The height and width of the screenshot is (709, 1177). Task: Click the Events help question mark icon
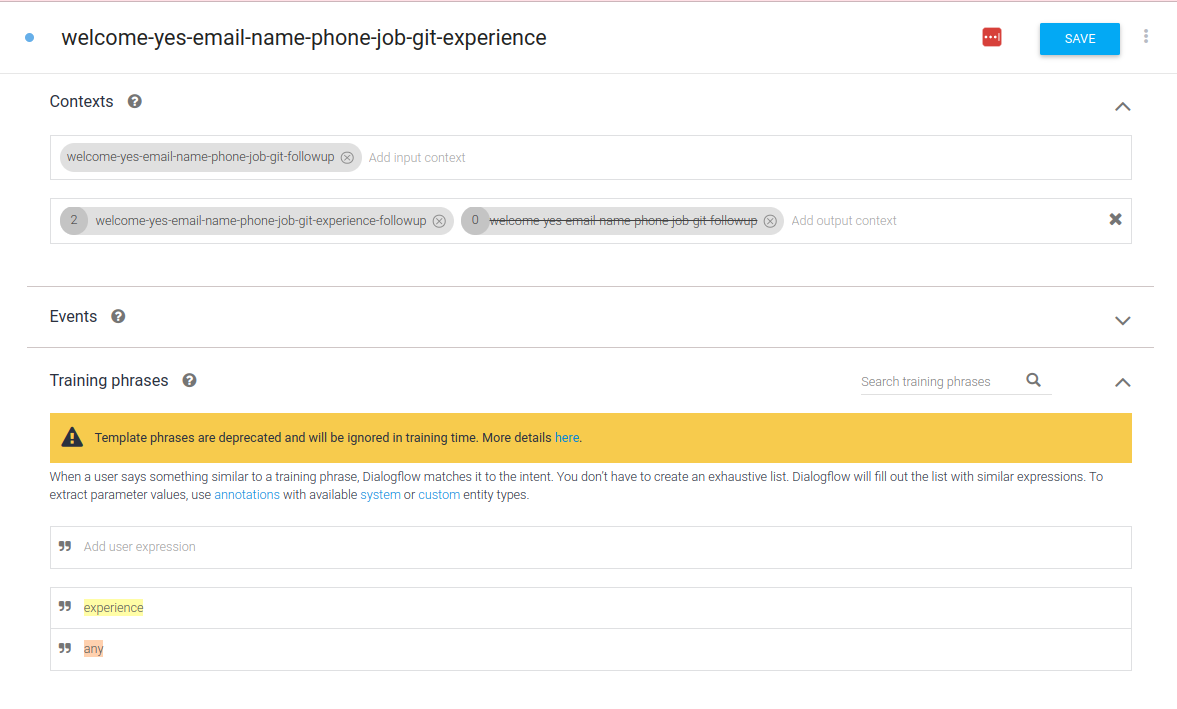pyautogui.click(x=118, y=316)
